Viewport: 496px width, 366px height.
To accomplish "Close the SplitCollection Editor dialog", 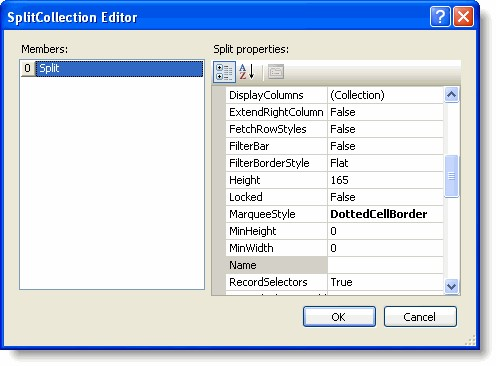I will [x=463, y=16].
